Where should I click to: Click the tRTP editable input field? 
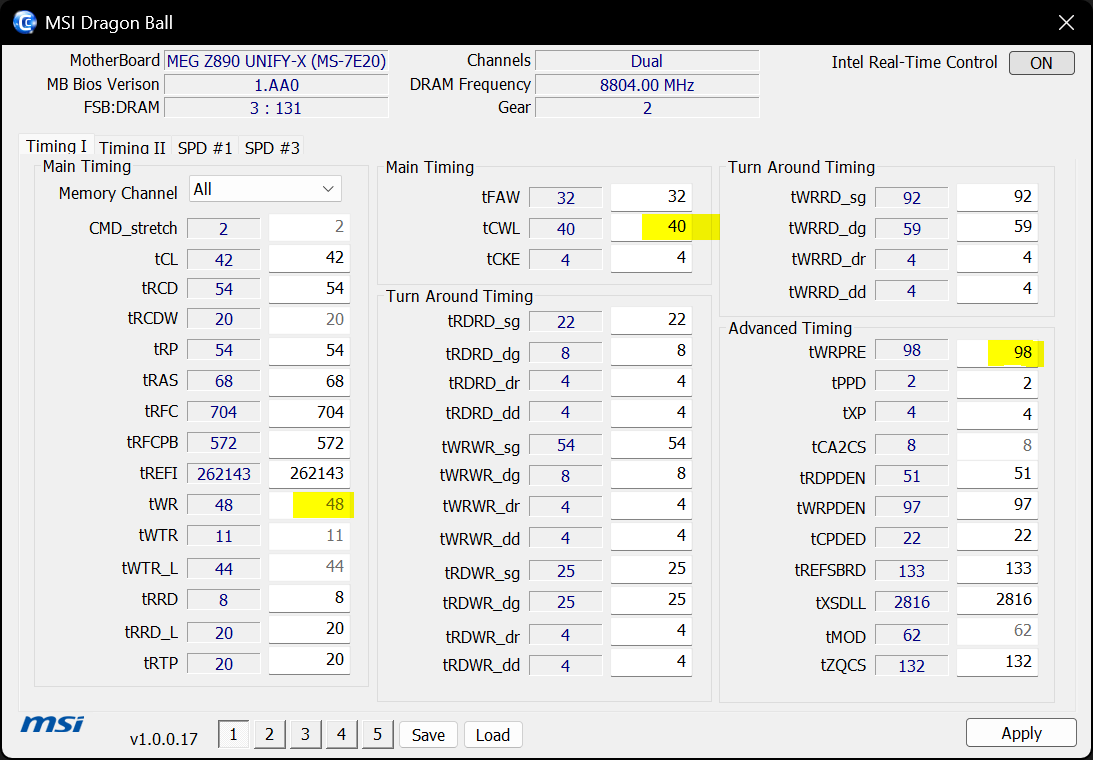309,660
